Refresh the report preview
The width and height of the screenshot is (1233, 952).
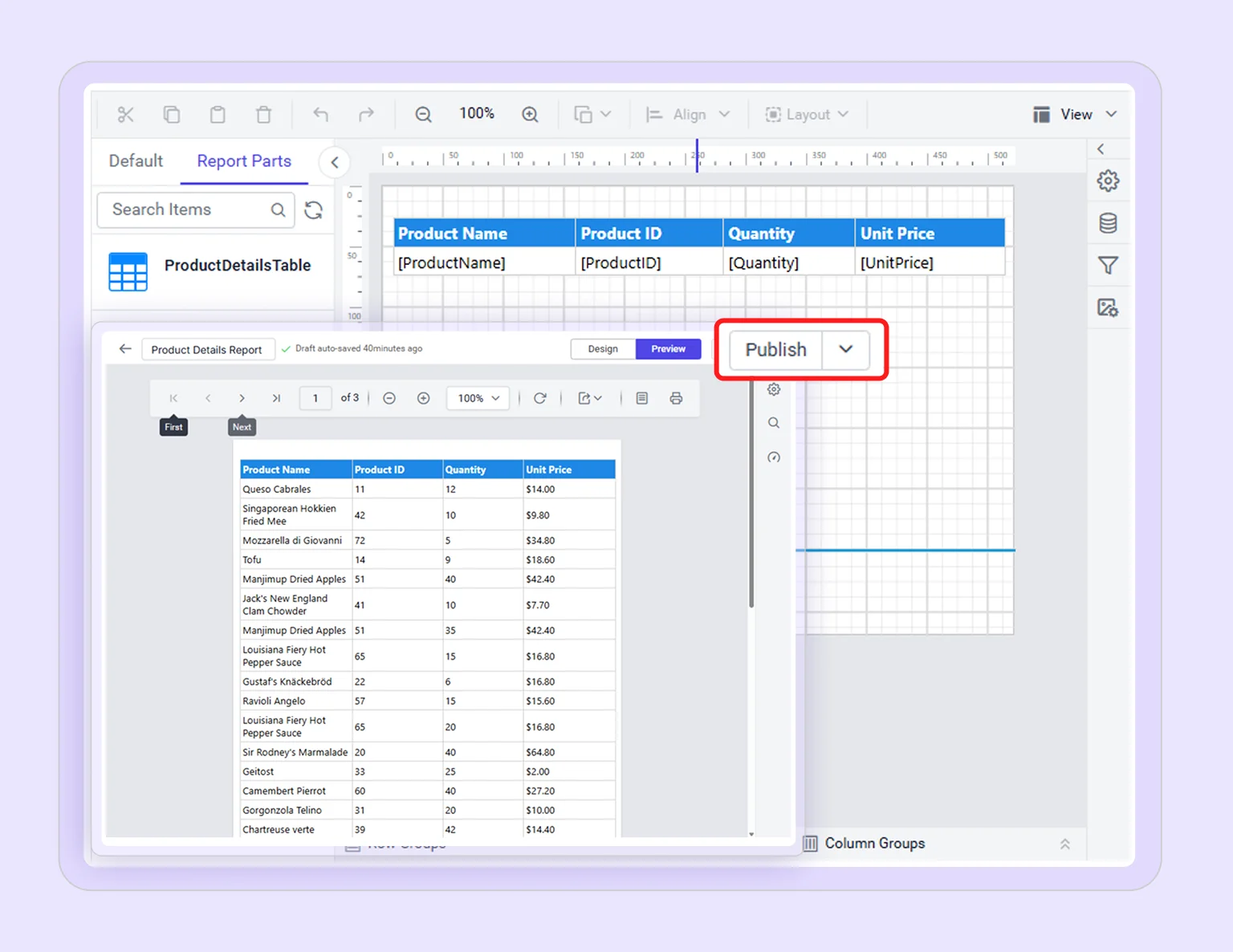tap(540, 397)
